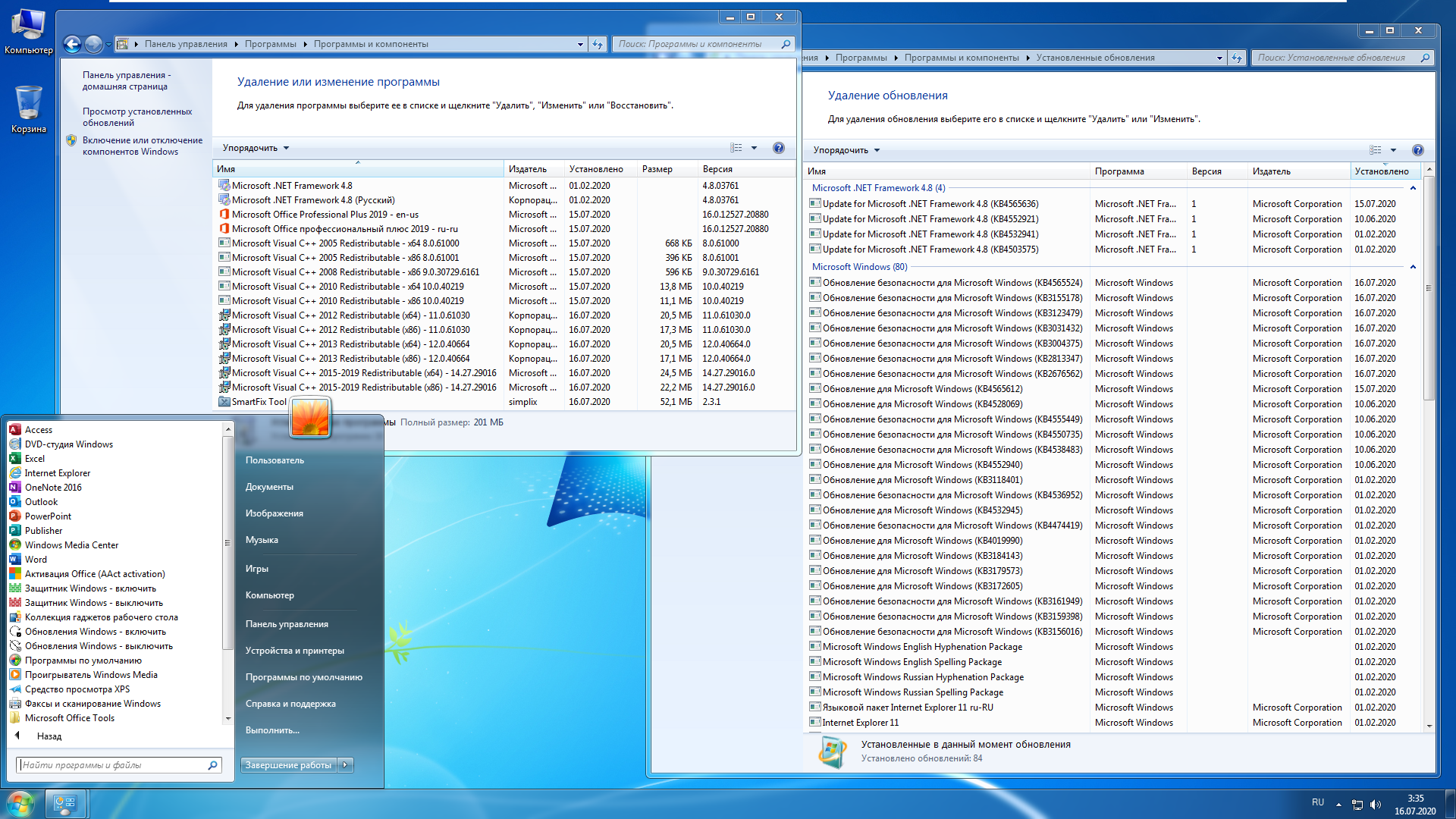Click Защитник Windows - выключить
Viewport: 1456px width, 819px height.
[93, 603]
